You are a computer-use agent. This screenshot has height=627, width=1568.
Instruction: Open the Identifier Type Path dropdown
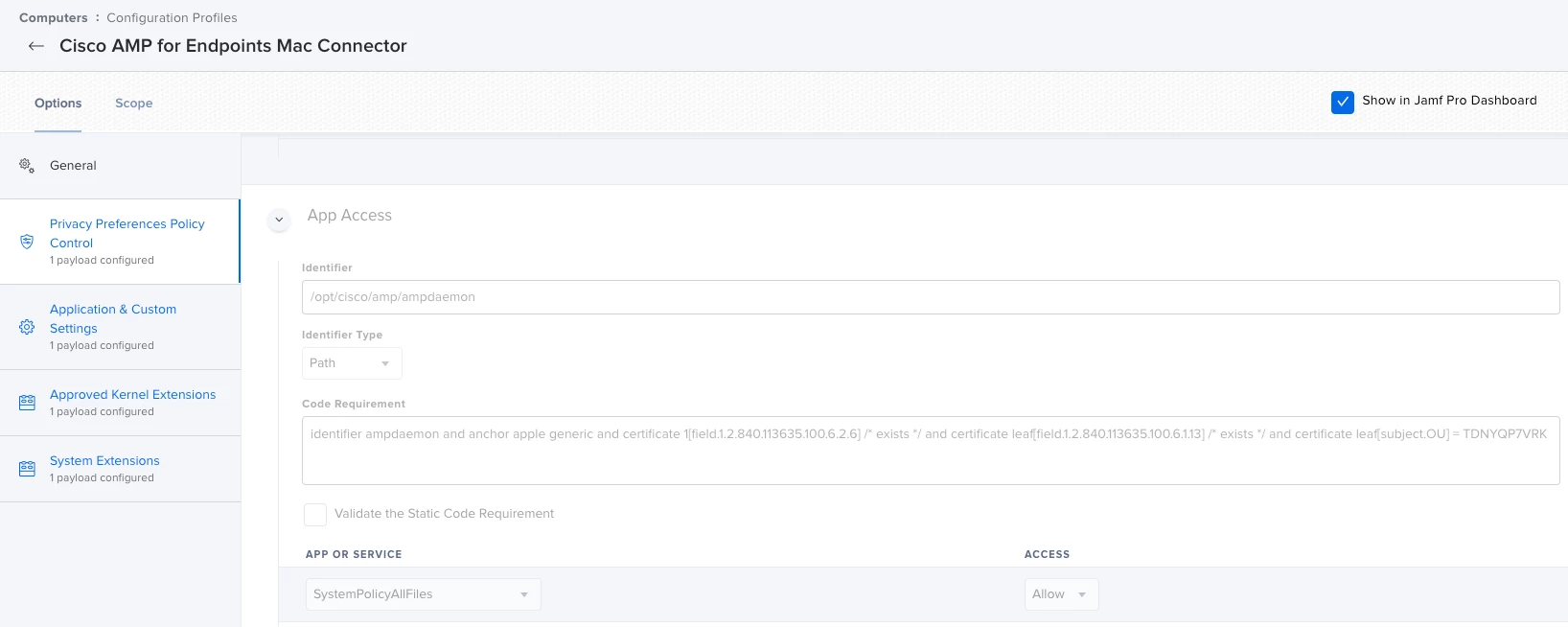(352, 363)
